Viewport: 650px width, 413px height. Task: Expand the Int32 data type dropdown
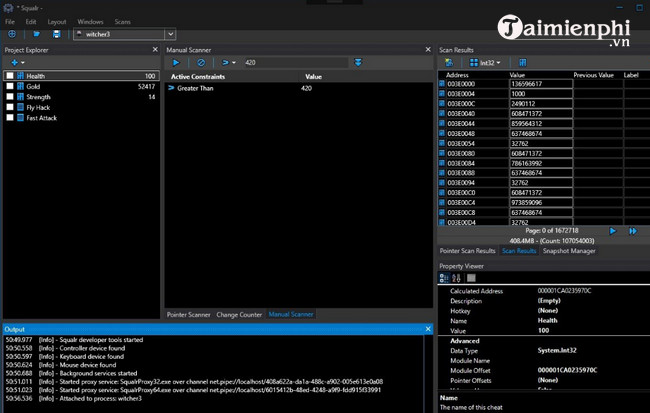490,62
